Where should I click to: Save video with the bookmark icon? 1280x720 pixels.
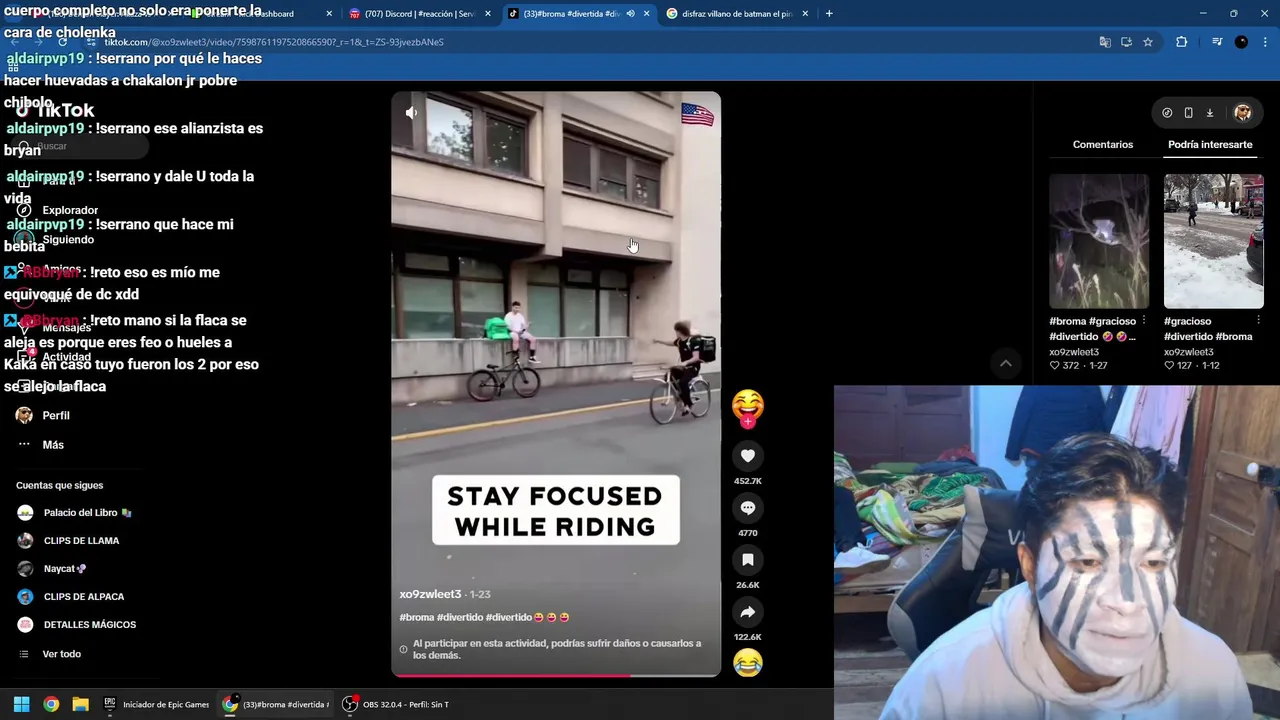[747, 560]
